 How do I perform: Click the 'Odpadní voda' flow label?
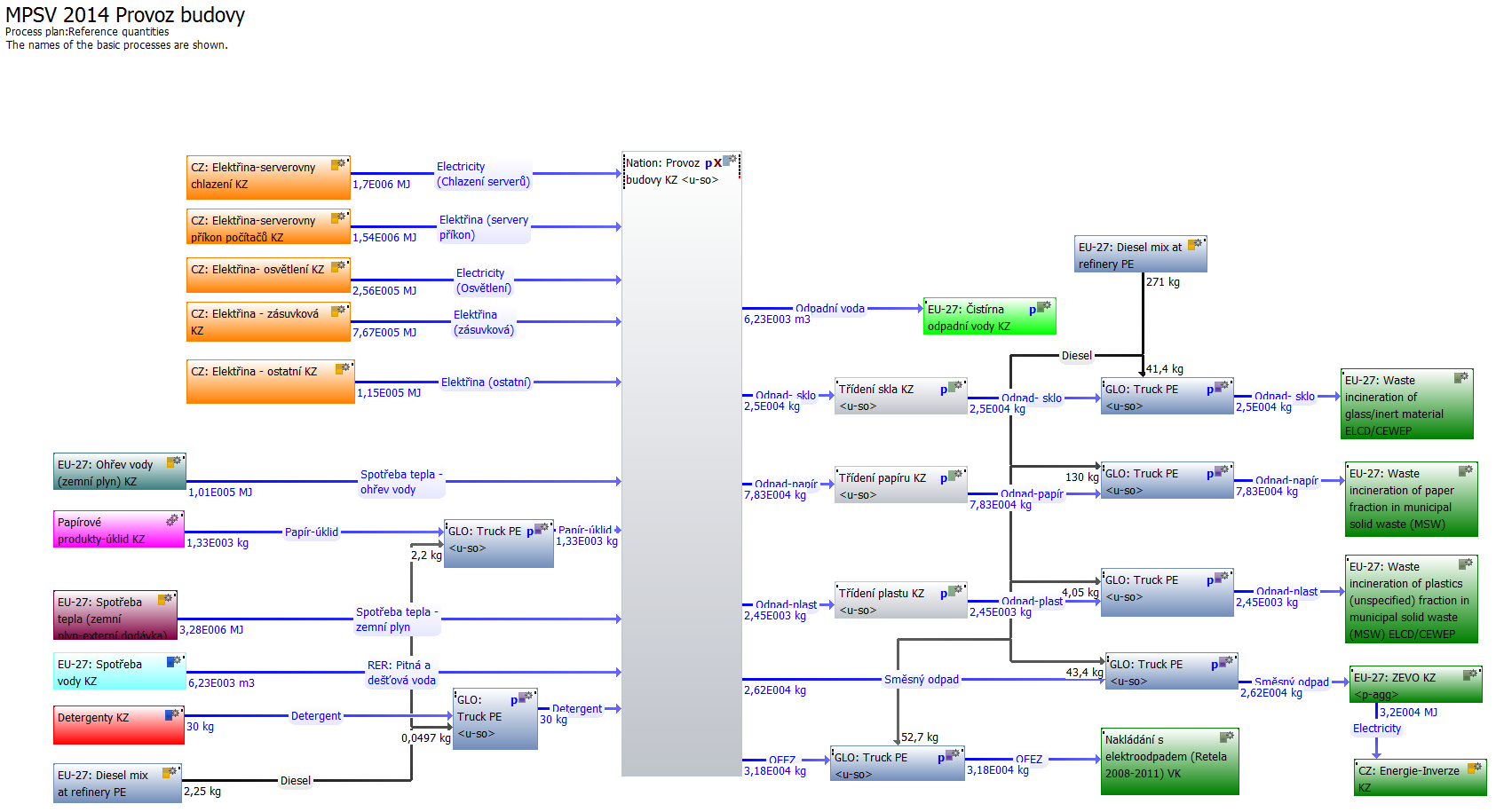pyautogui.click(x=830, y=309)
